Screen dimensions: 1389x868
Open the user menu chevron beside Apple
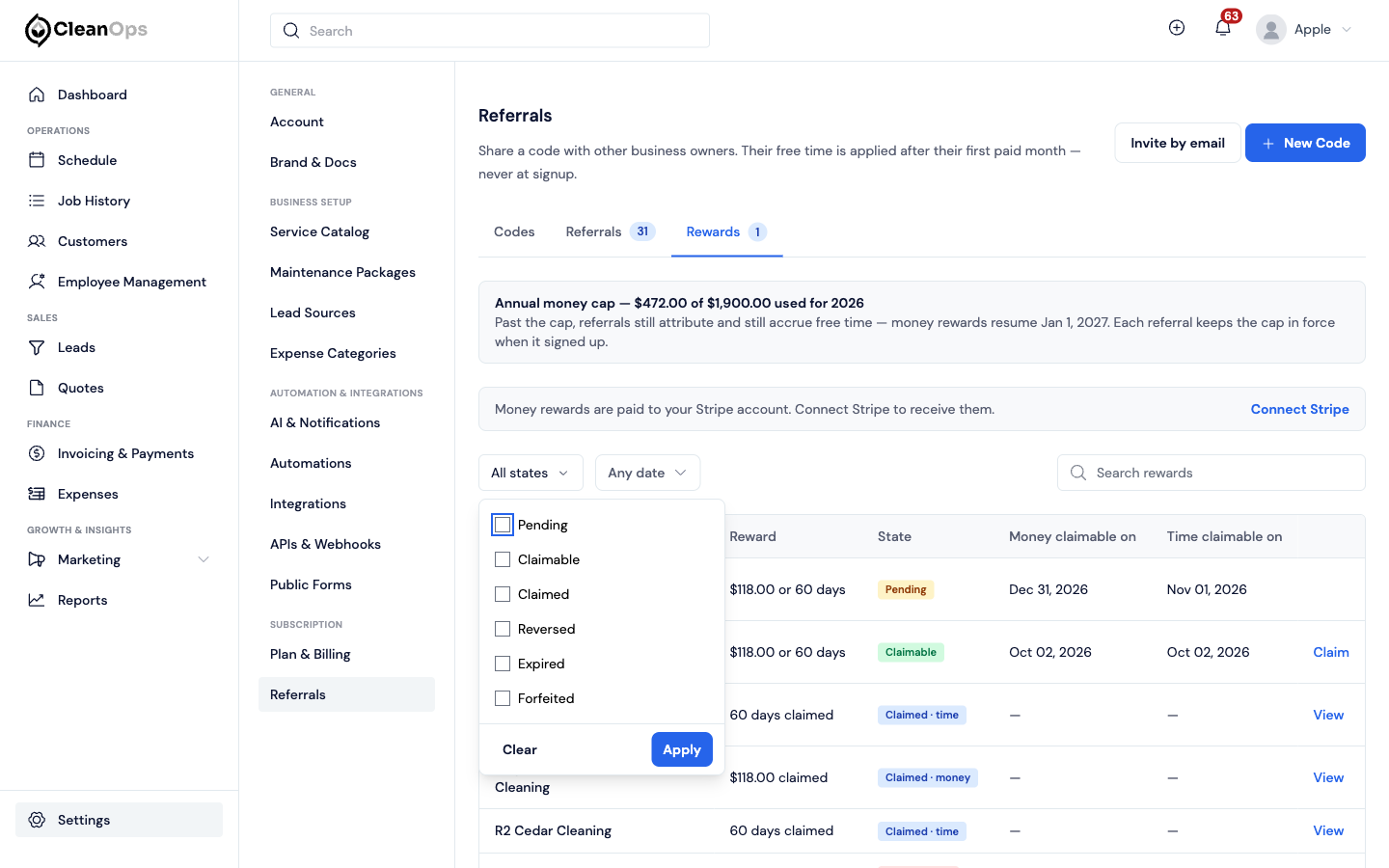[x=1347, y=30]
